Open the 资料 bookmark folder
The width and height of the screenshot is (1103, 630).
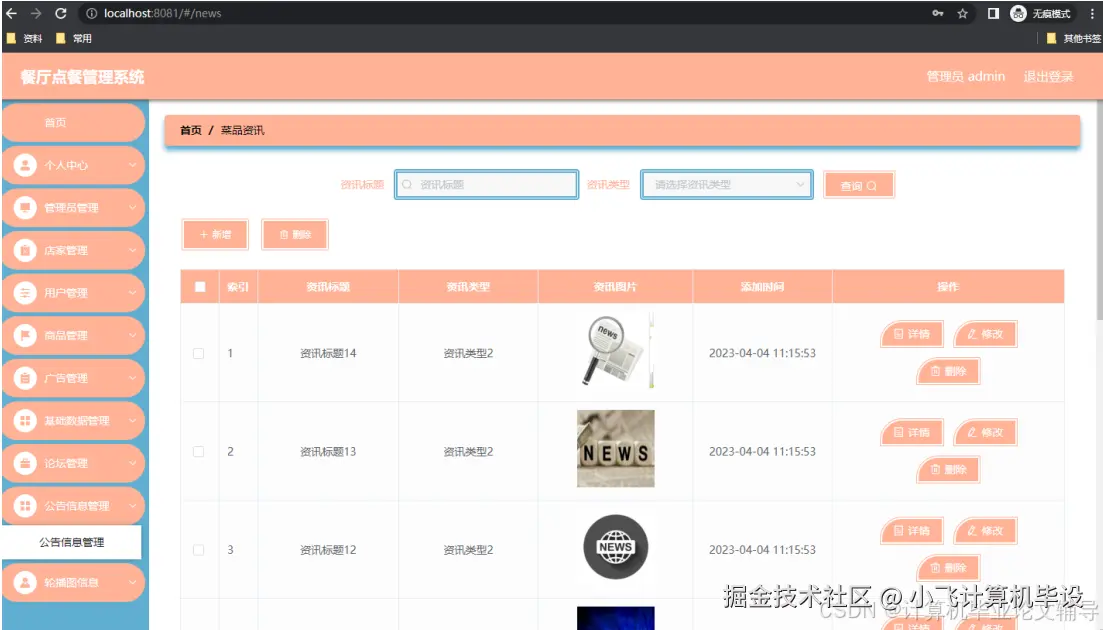(25, 39)
